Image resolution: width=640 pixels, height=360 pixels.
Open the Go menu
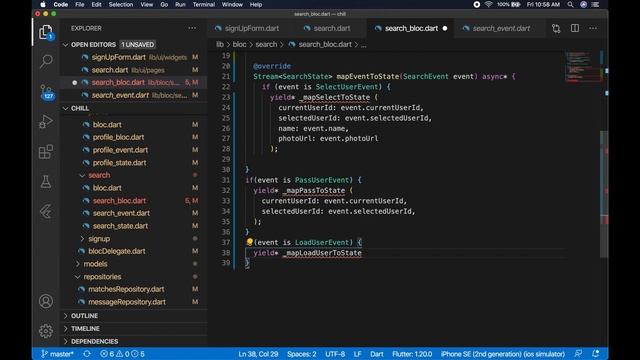point(164,4)
